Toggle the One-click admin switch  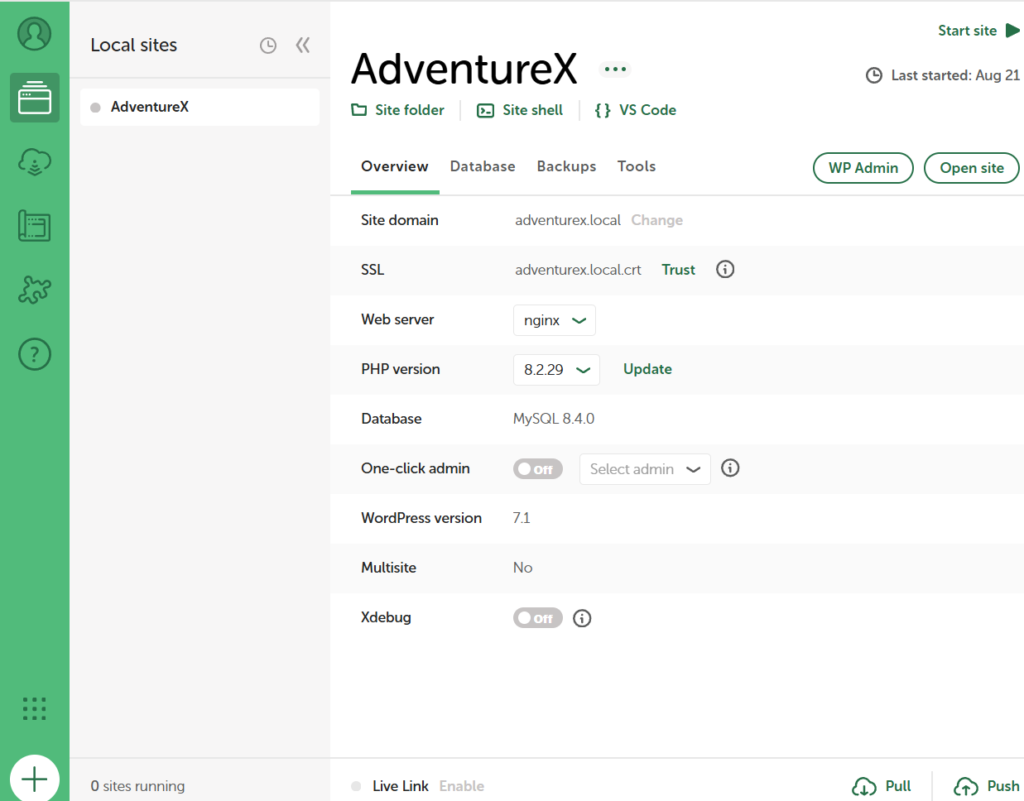(537, 469)
